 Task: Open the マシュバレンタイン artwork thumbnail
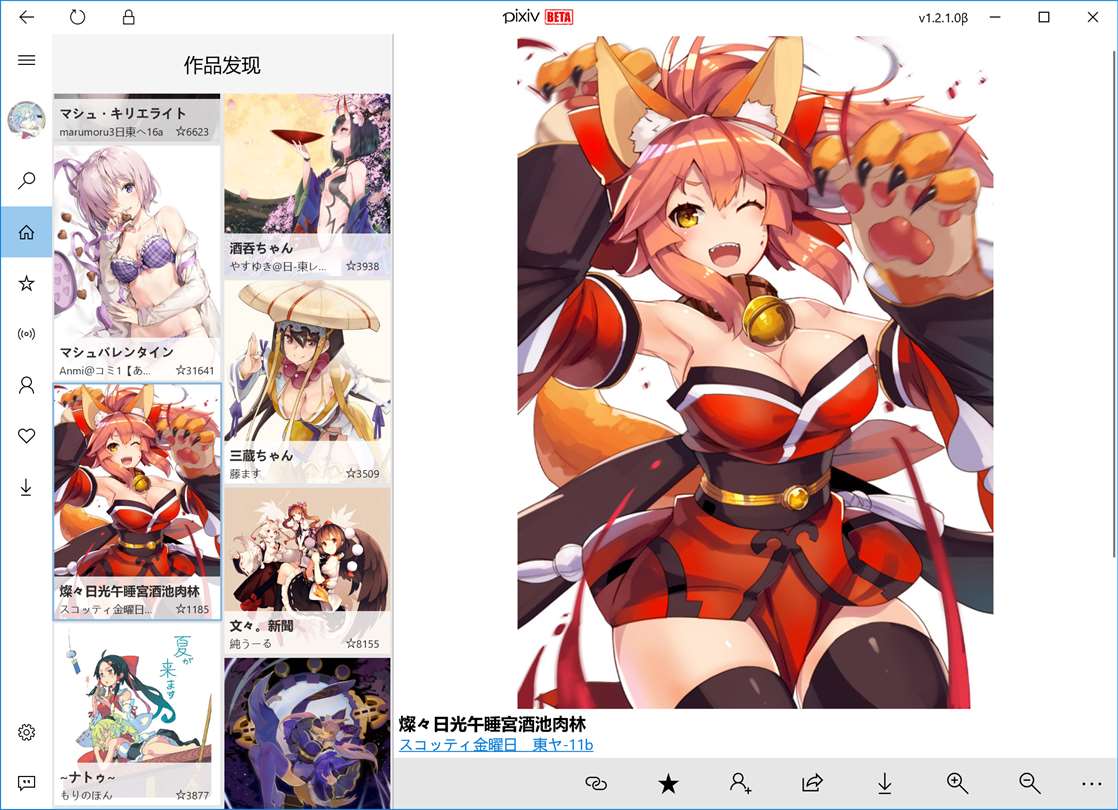[x=136, y=262]
